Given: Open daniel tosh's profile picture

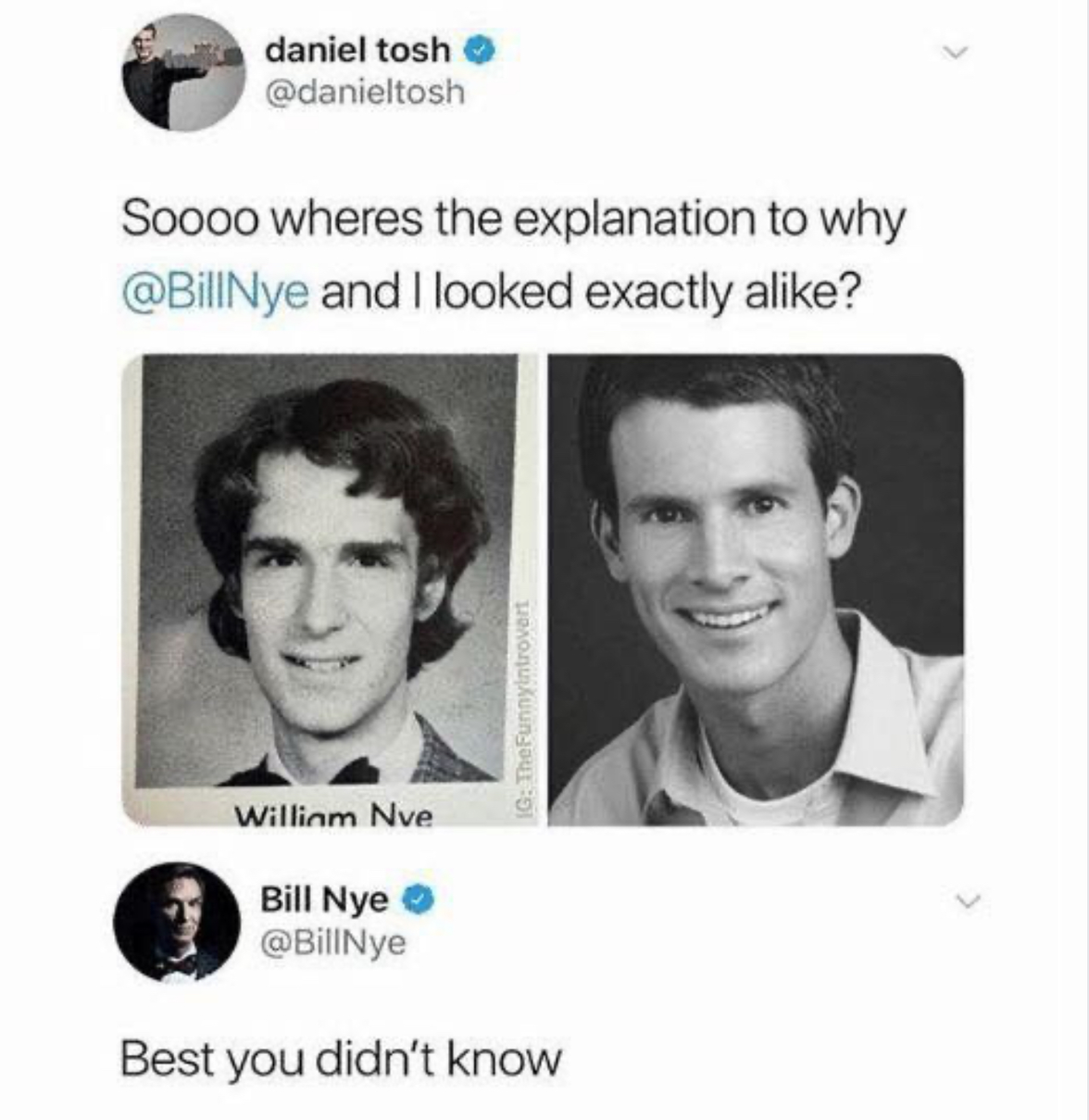Looking at the screenshot, I should [x=182, y=71].
